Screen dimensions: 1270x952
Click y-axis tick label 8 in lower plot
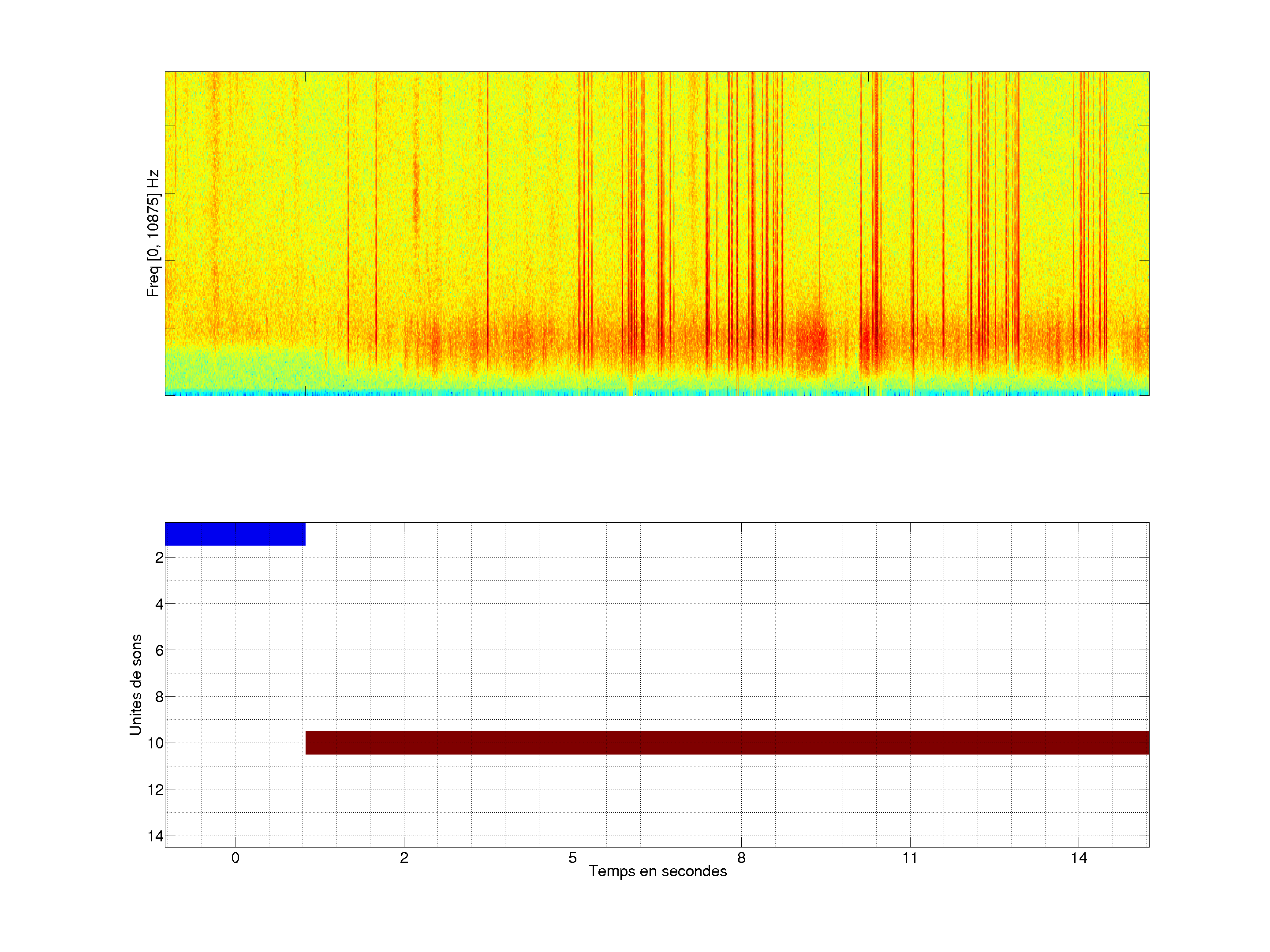pos(159,697)
